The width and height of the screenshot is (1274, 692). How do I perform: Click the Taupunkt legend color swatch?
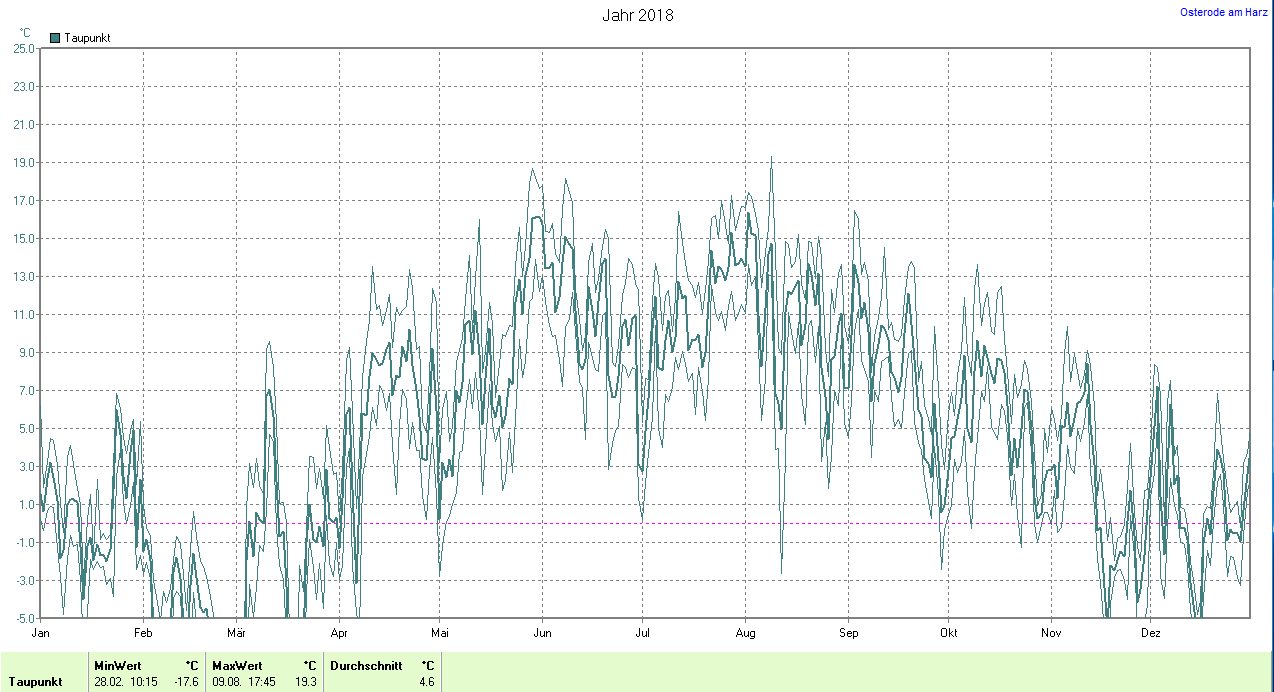coord(55,38)
